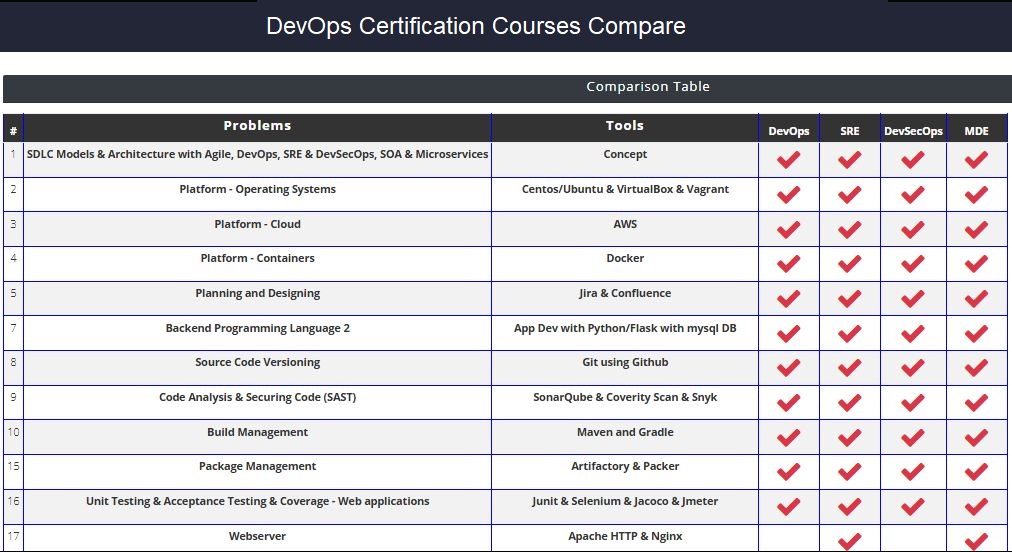Screen dimensions: 1012x552
Task: Click the Problems column header
Action: point(257,126)
